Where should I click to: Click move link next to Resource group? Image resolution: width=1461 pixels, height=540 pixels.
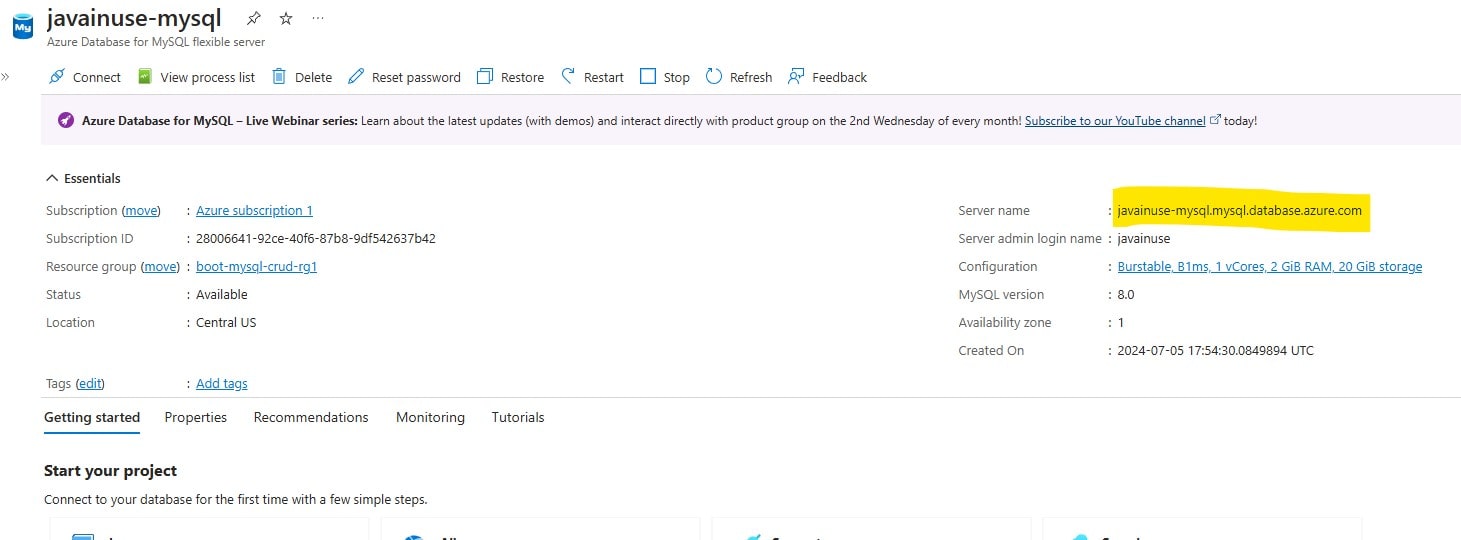point(160,267)
